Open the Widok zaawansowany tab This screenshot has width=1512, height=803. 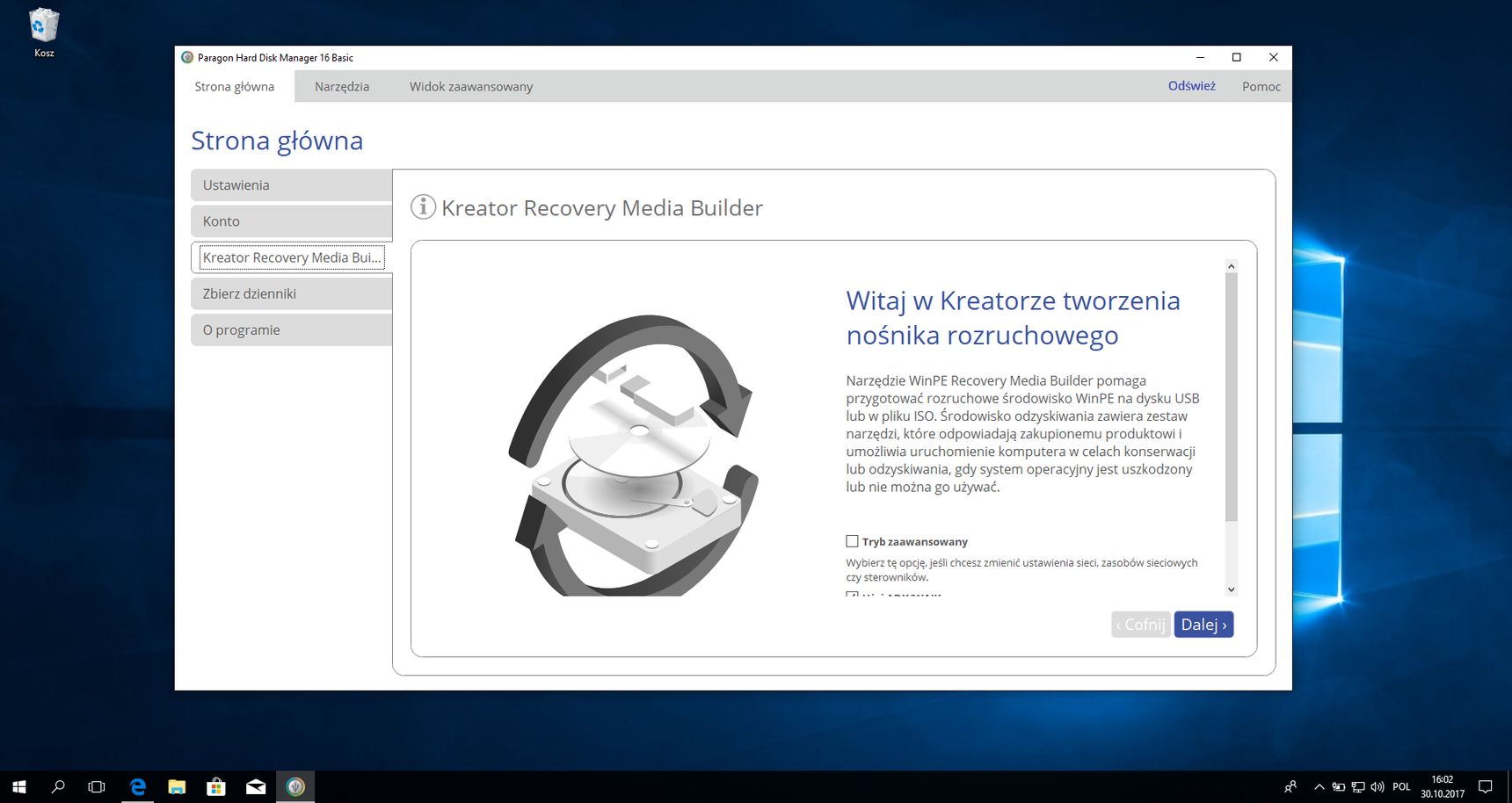471,86
